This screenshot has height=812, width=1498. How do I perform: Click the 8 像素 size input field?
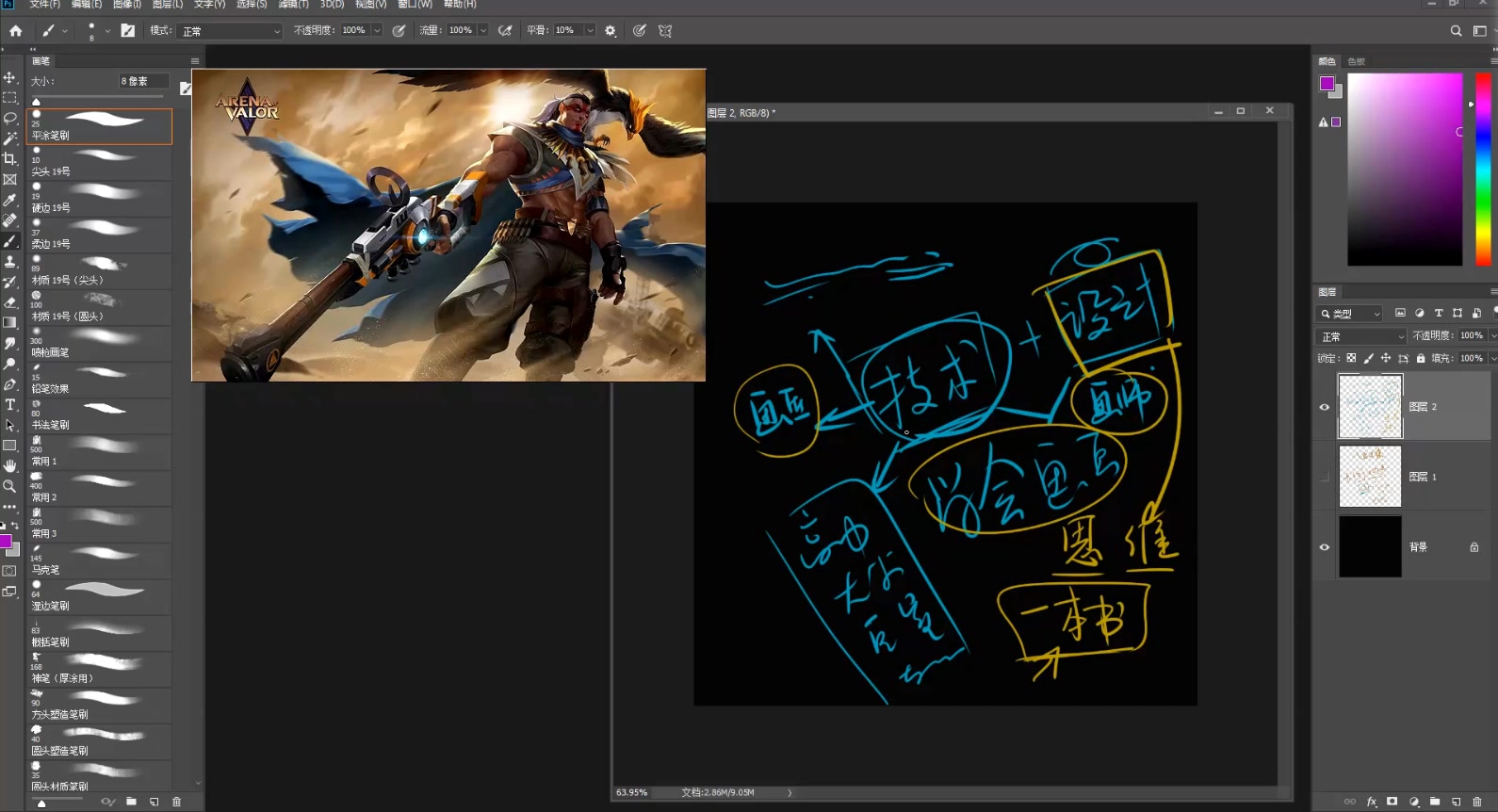(x=144, y=81)
